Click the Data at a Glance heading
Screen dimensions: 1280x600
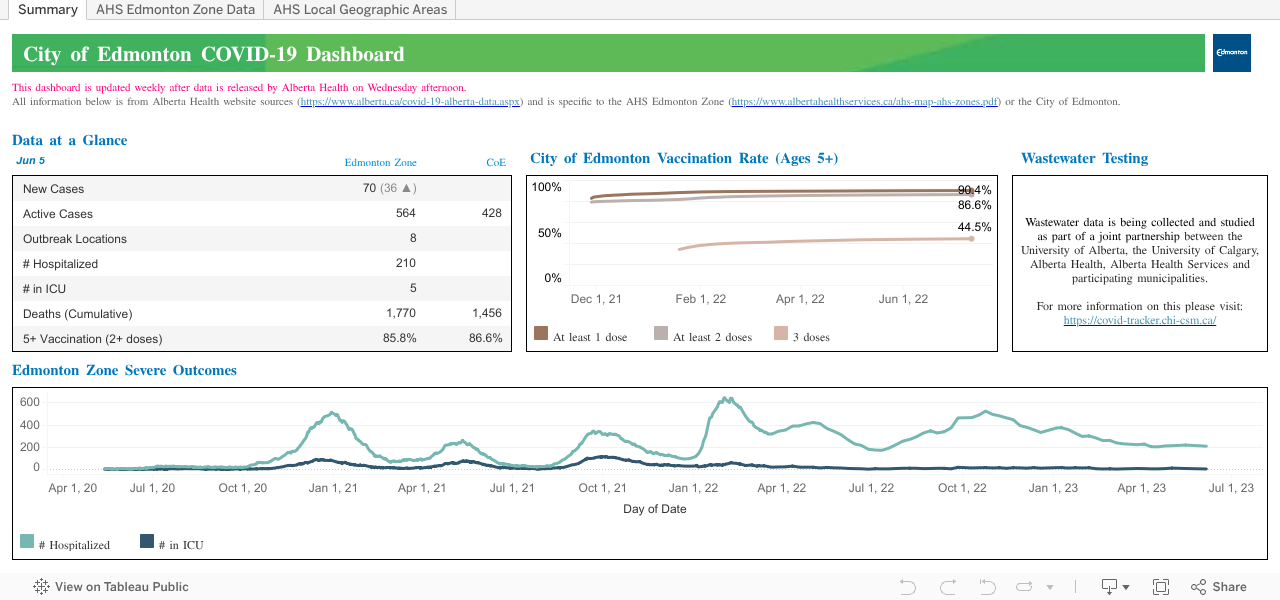(70, 140)
